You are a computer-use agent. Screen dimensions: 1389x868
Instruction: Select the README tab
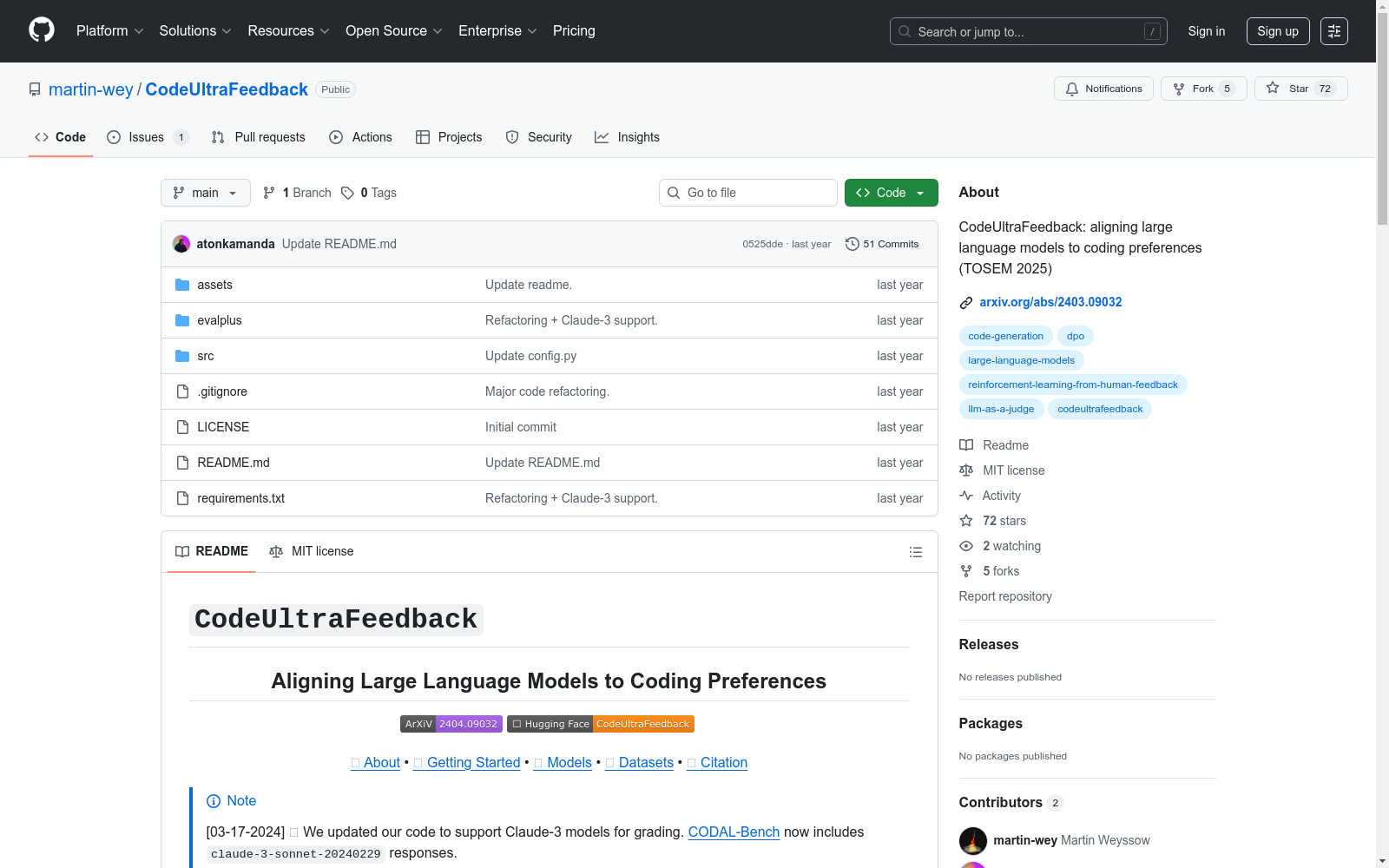(x=212, y=552)
